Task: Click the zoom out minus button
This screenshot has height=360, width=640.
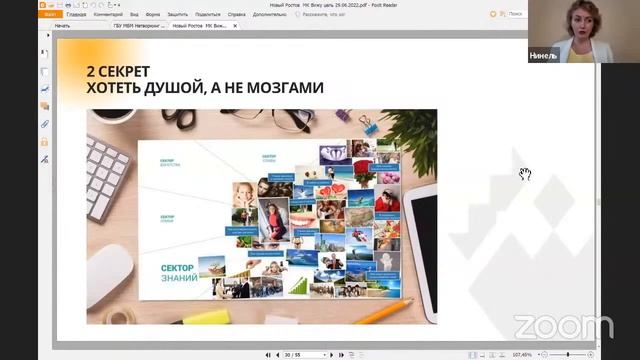Action: pos(544,355)
